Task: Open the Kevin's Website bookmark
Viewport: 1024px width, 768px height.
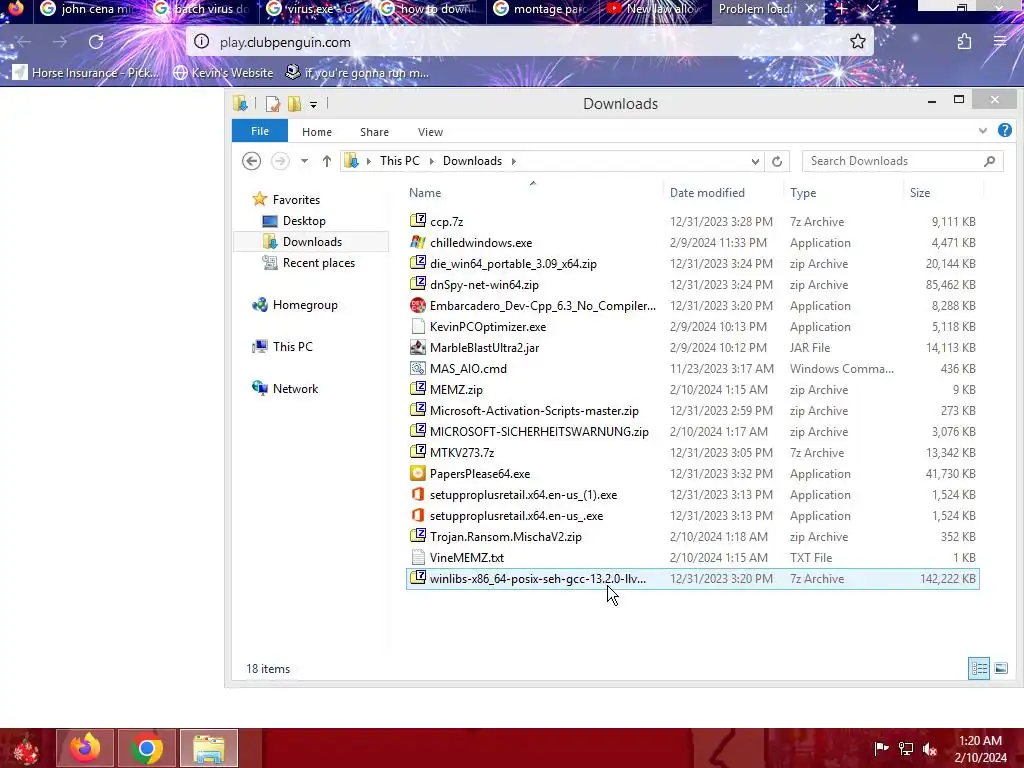Action: pyautogui.click(x=223, y=72)
